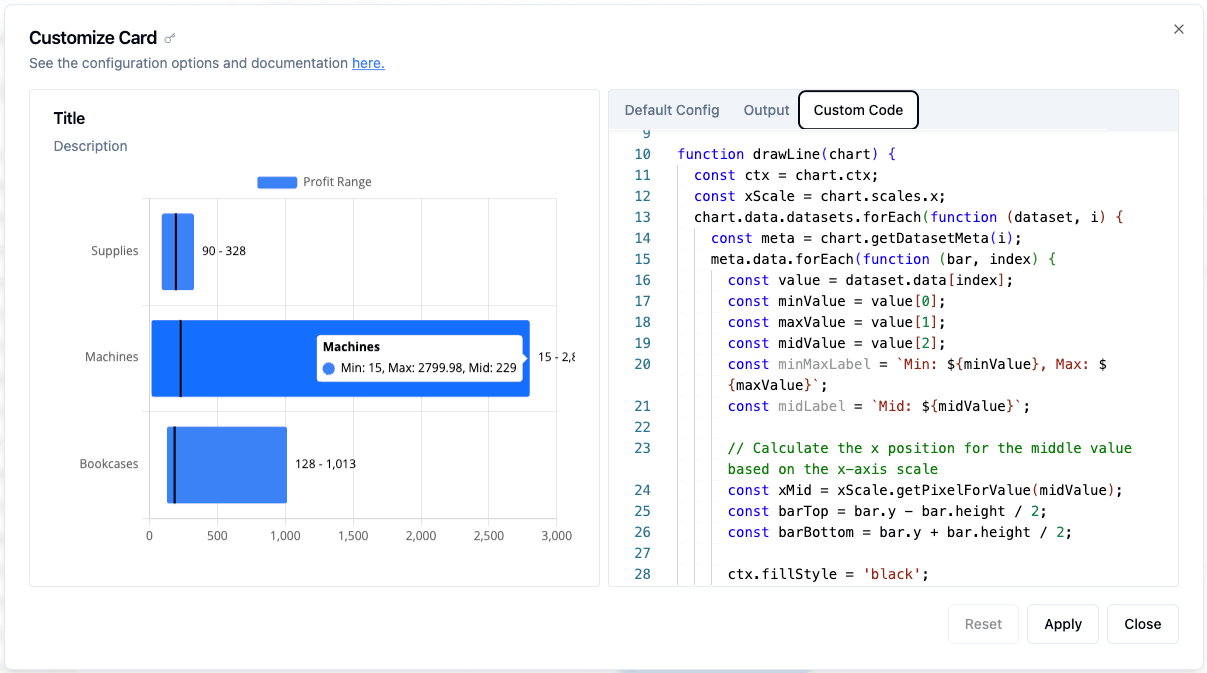The image size is (1207, 673).
Task: Click the Close button at bottom right
Action: pos(1142,624)
